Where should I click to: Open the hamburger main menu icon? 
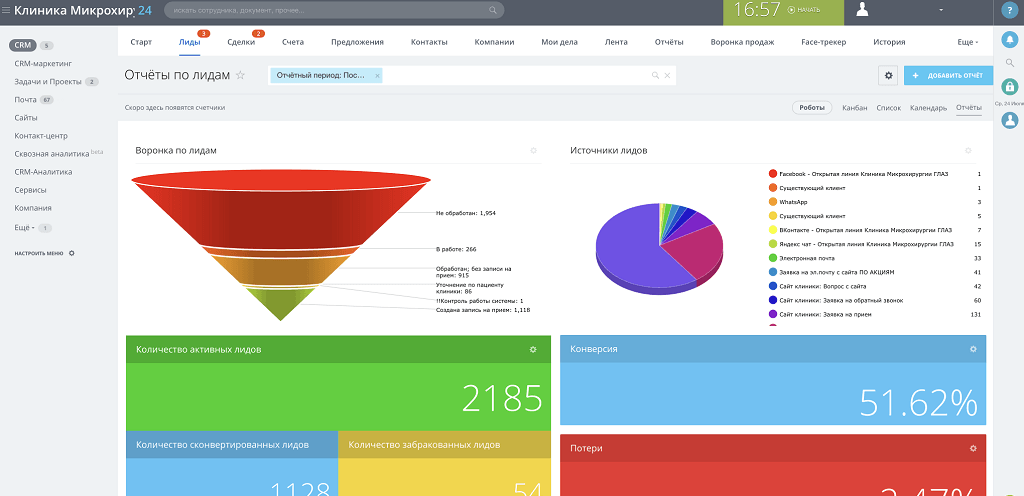(7, 10)
